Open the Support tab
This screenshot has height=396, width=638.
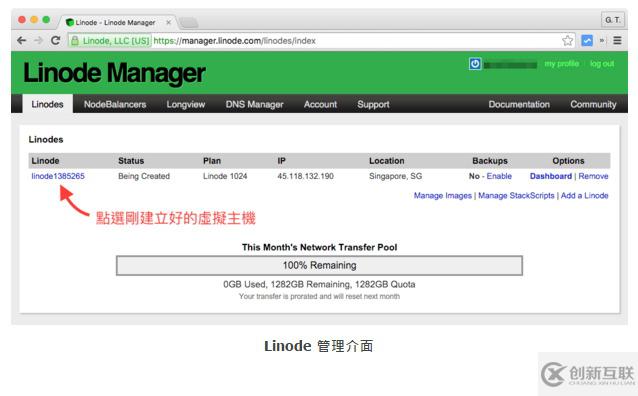[373, 104]
